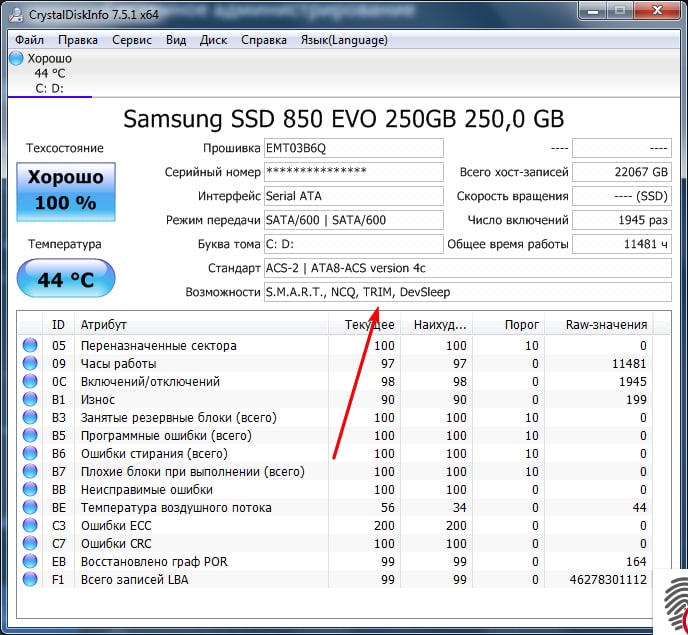Click the Наихуд... column header
The width and height of the screenshot is (688, 635).
[437, 325]
